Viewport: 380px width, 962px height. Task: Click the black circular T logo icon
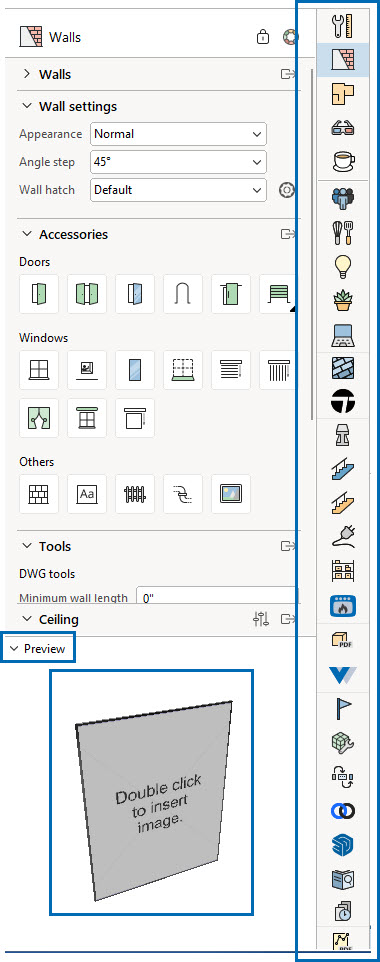(343, 401)
